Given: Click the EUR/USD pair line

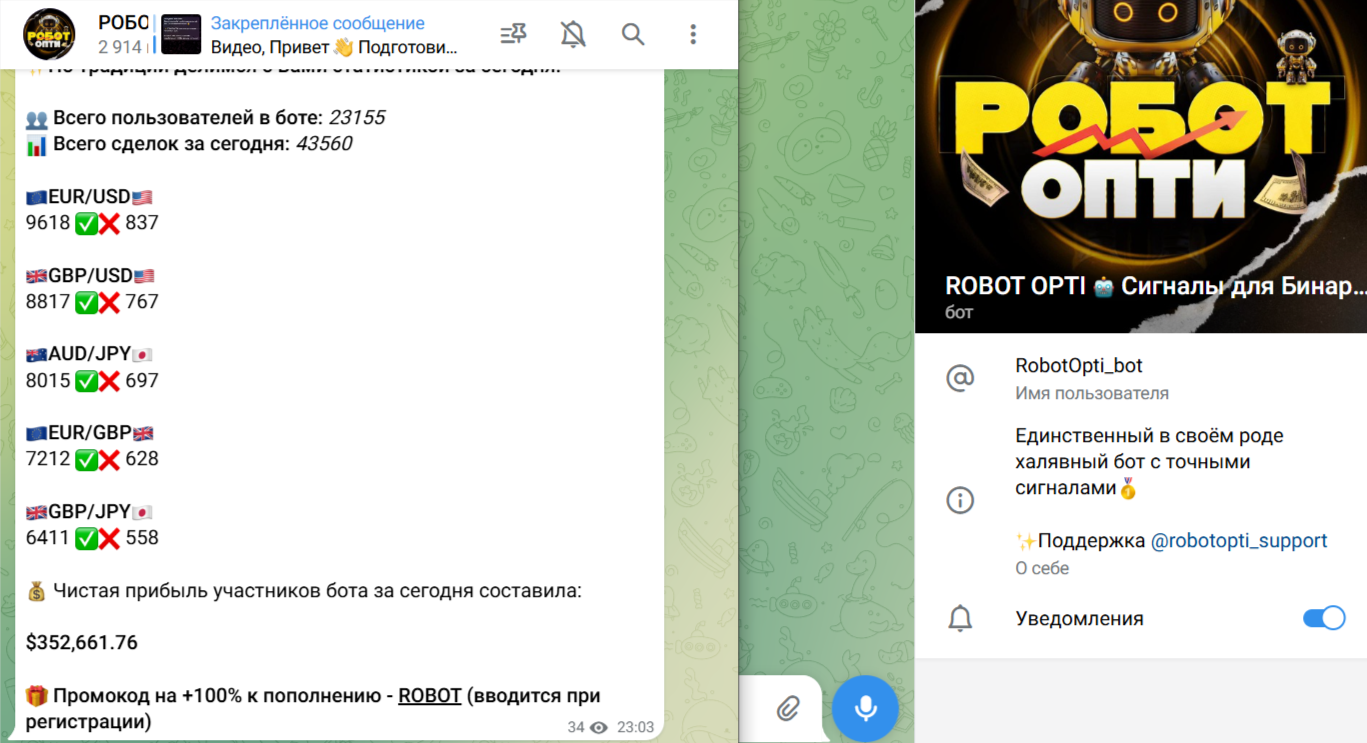Looking at the screenshot, I should click(x=89, y=197).
